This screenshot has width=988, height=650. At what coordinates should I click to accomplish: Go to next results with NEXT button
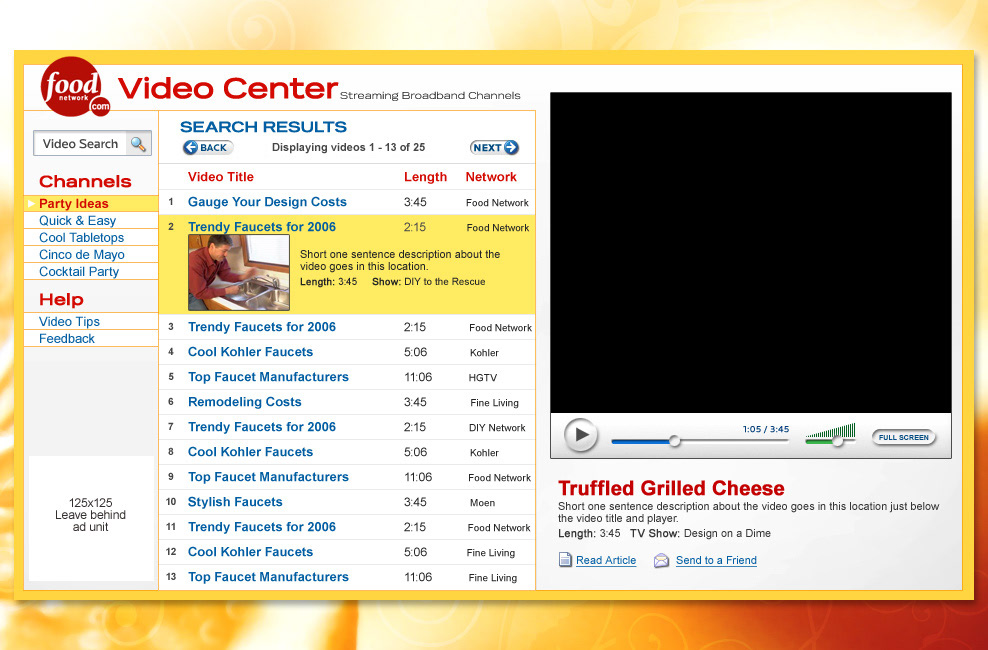[495, 147]
